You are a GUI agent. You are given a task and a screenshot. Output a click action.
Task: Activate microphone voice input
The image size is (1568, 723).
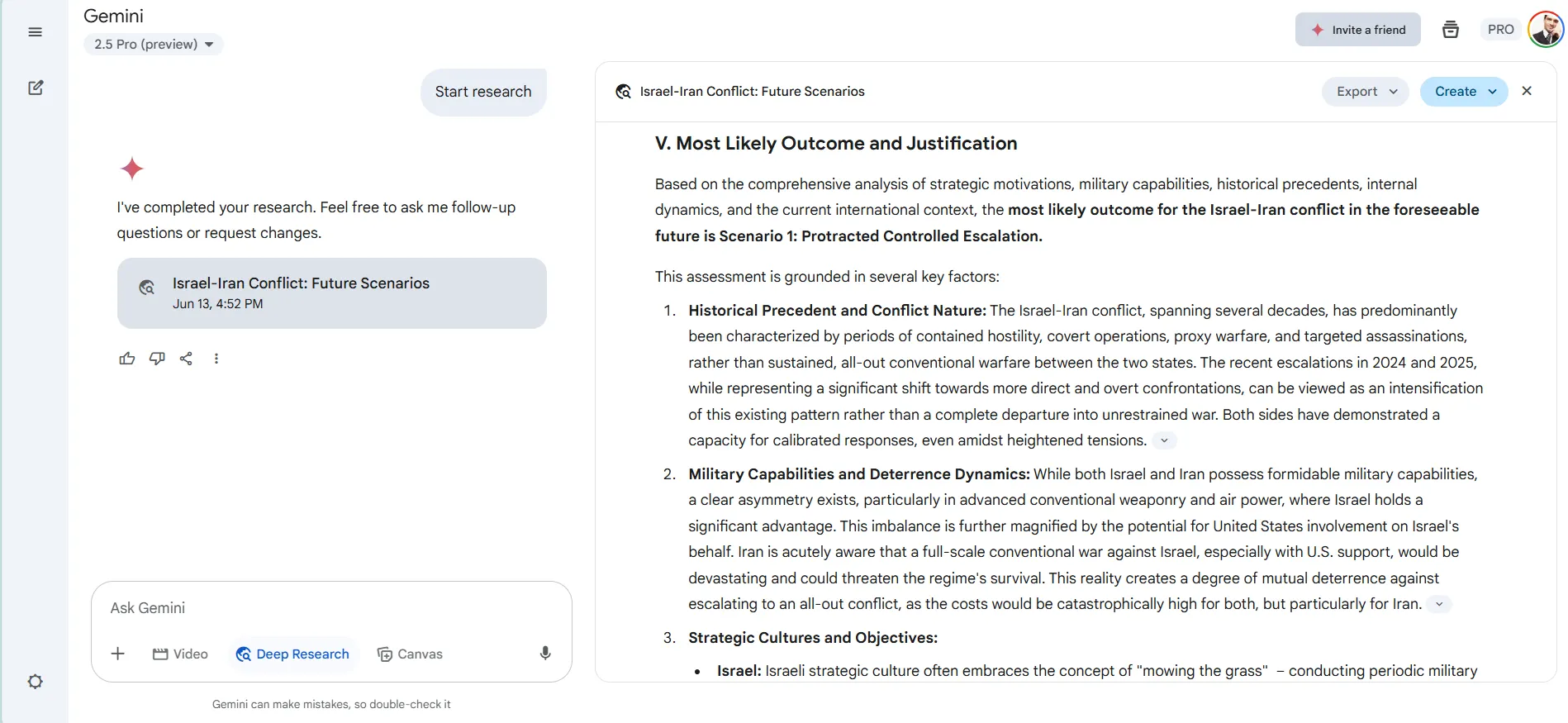(545, 654)
